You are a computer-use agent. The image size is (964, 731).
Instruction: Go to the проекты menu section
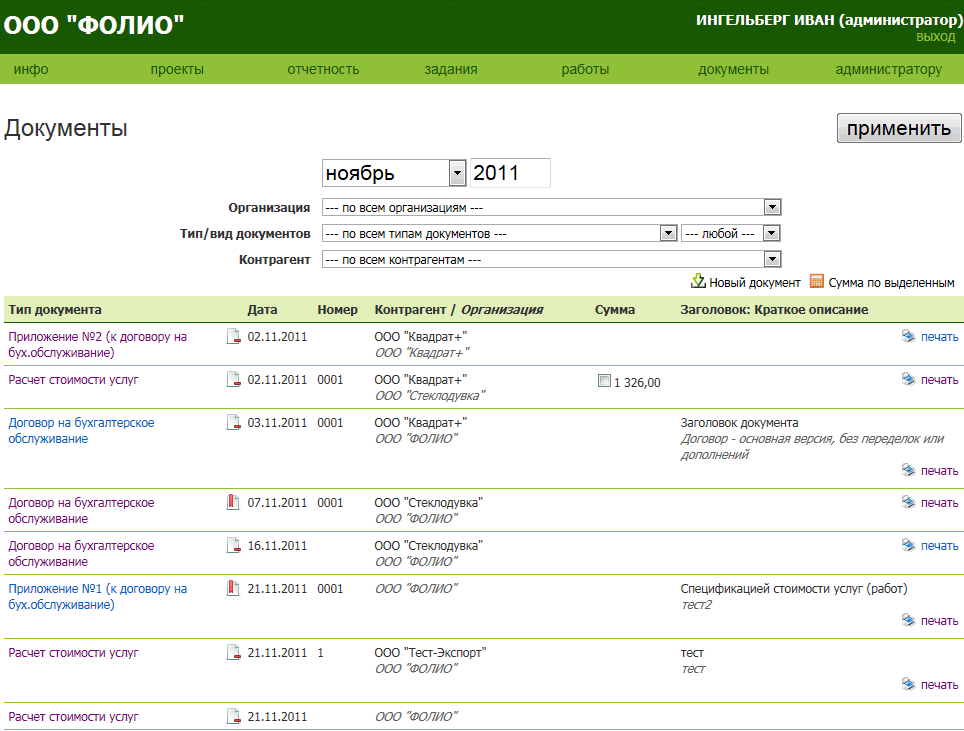point(177,69)
